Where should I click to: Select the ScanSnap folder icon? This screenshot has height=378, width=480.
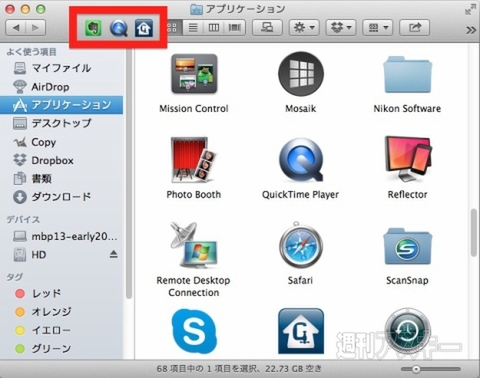point(407,247)
